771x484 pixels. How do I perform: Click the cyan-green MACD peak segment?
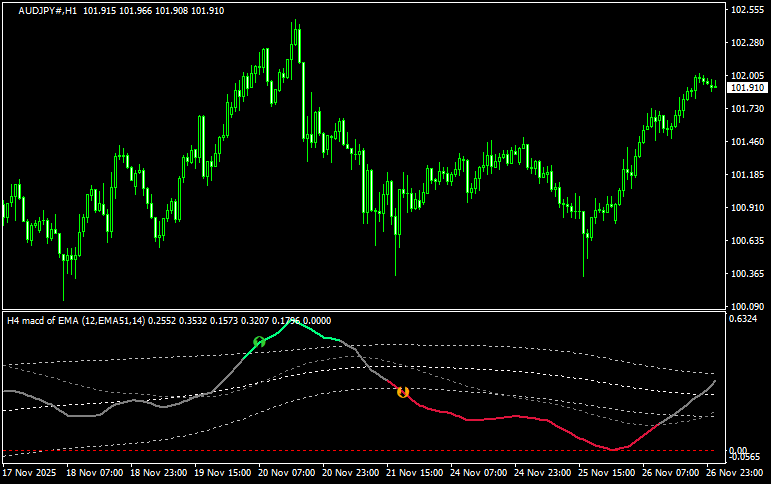click(300, 323)
